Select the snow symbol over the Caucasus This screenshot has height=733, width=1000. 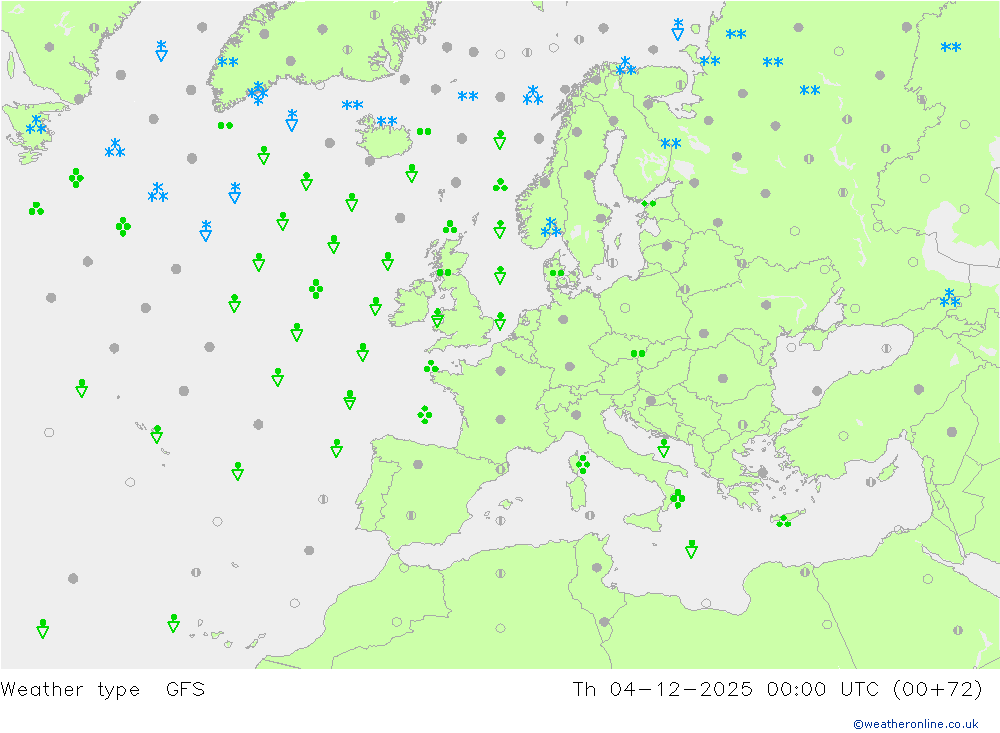(950, 298)
